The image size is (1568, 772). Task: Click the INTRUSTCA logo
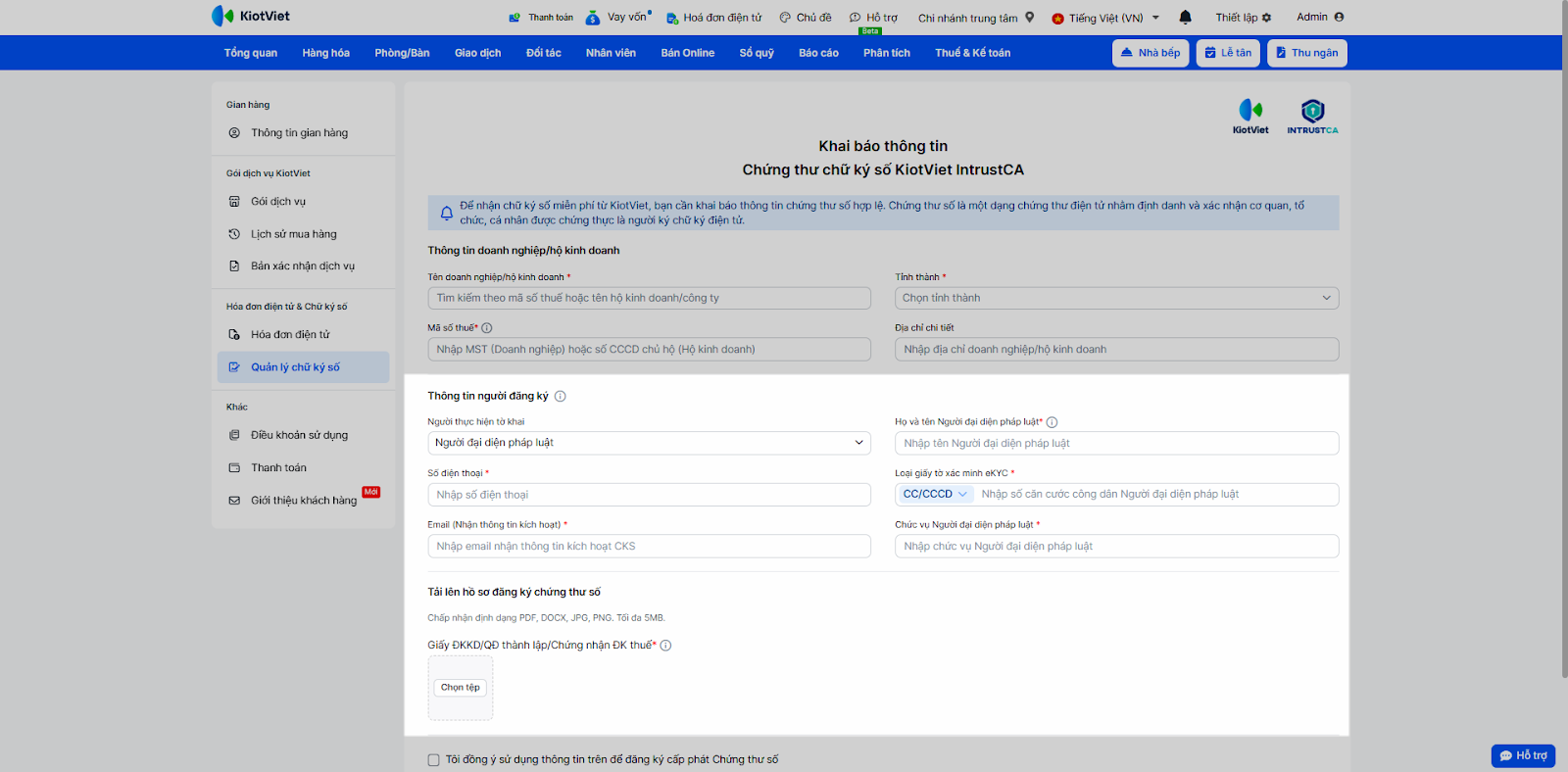(1312, 116)
